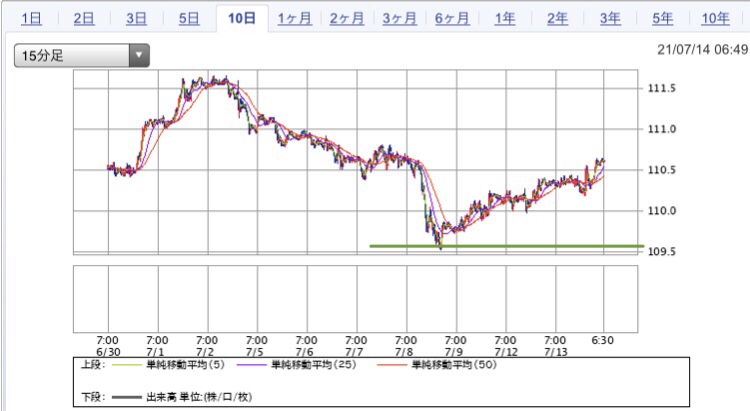Select the active 10日 range tab

pyautogui.click(x=242, y=19)
